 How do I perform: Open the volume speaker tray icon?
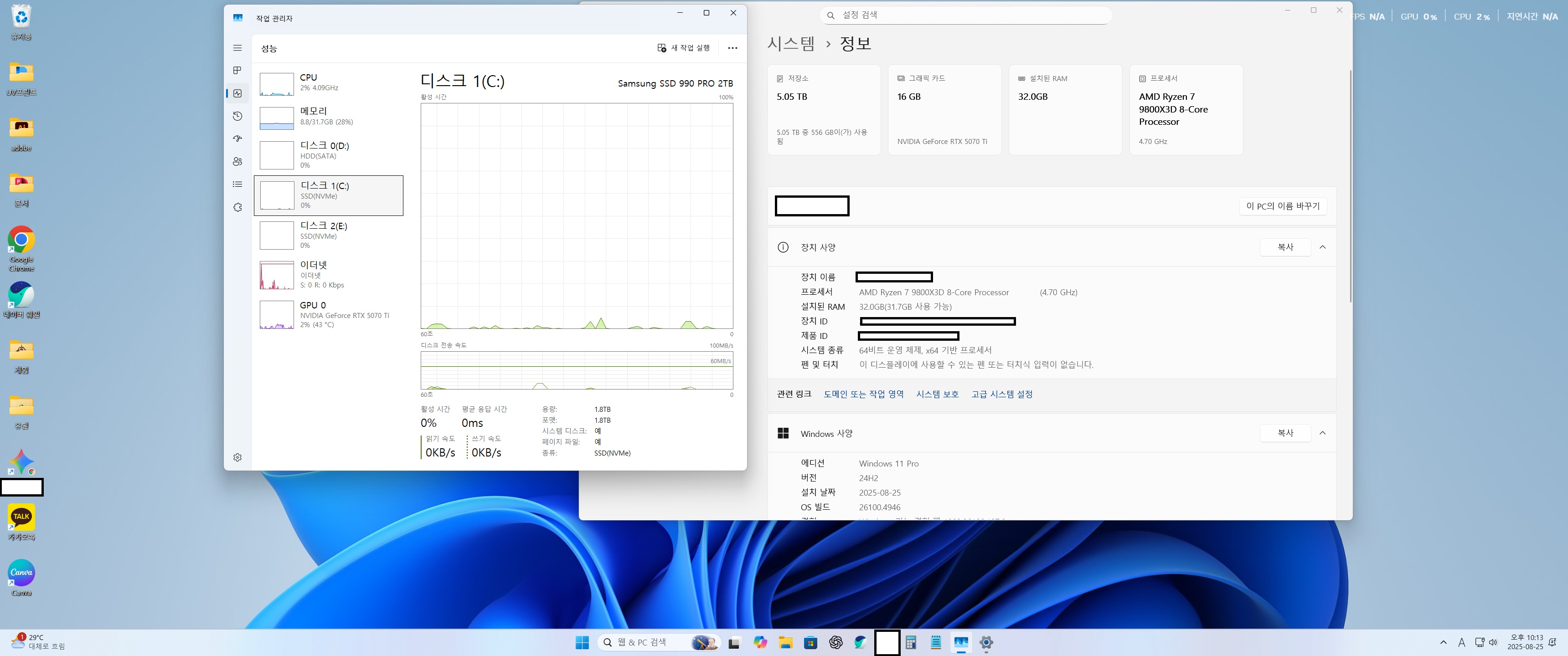(1493, 643)
